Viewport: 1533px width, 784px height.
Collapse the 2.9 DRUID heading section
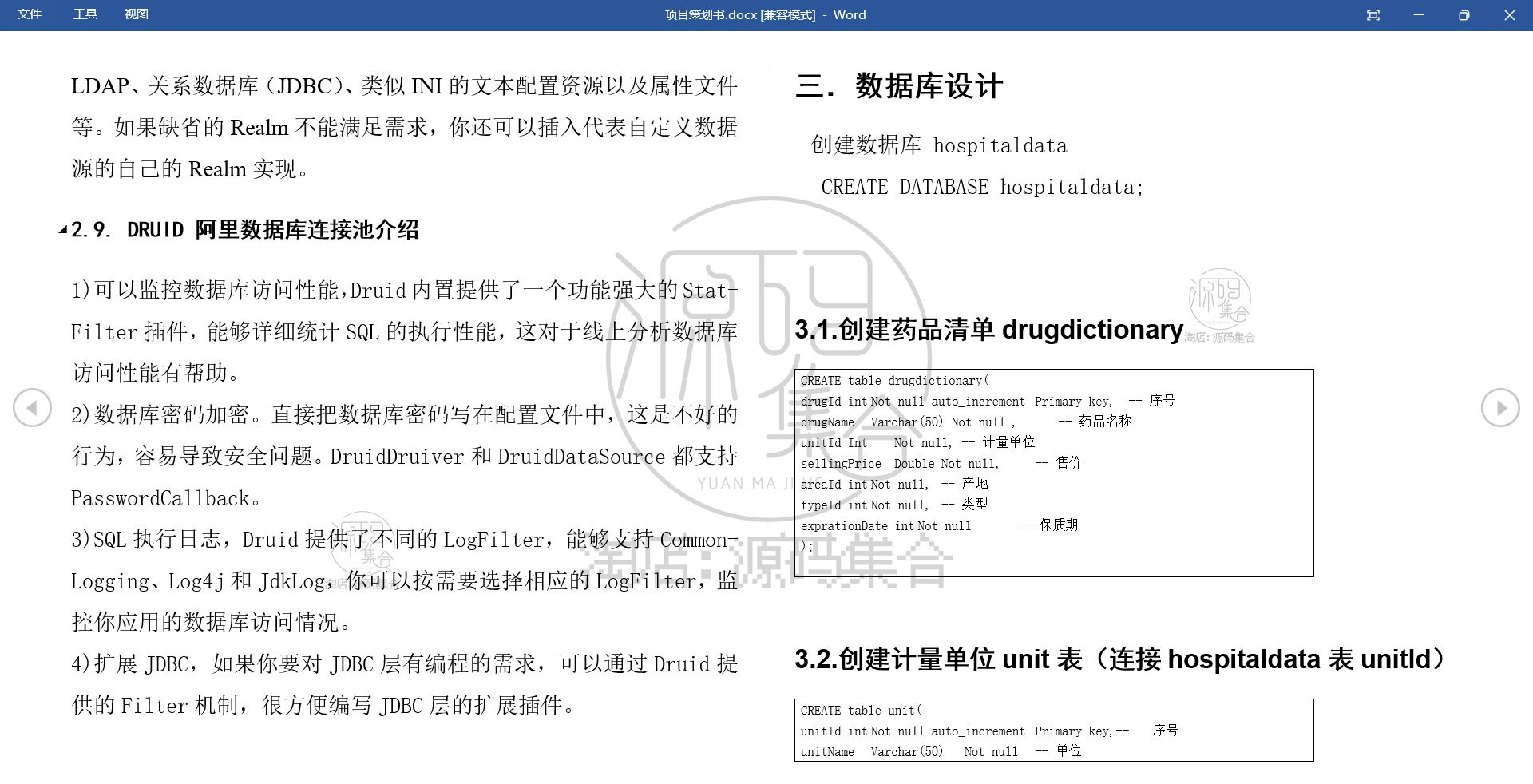click(63, 230)
